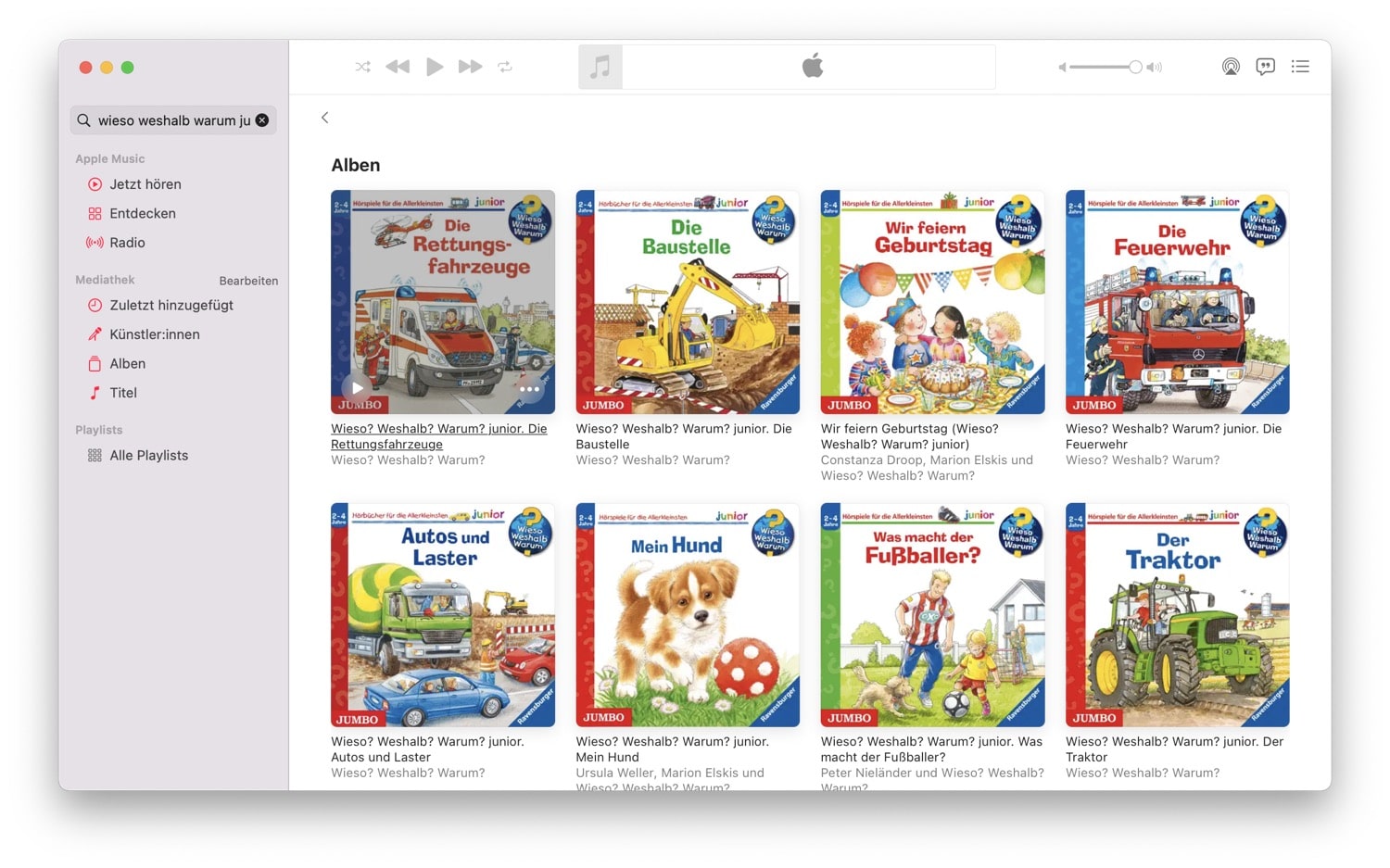Image resolution: width=1390 pixels, height=868 pixels.
Task: Open more options on Rettungsfahrzeuge cover
Action: pos(529,389)
